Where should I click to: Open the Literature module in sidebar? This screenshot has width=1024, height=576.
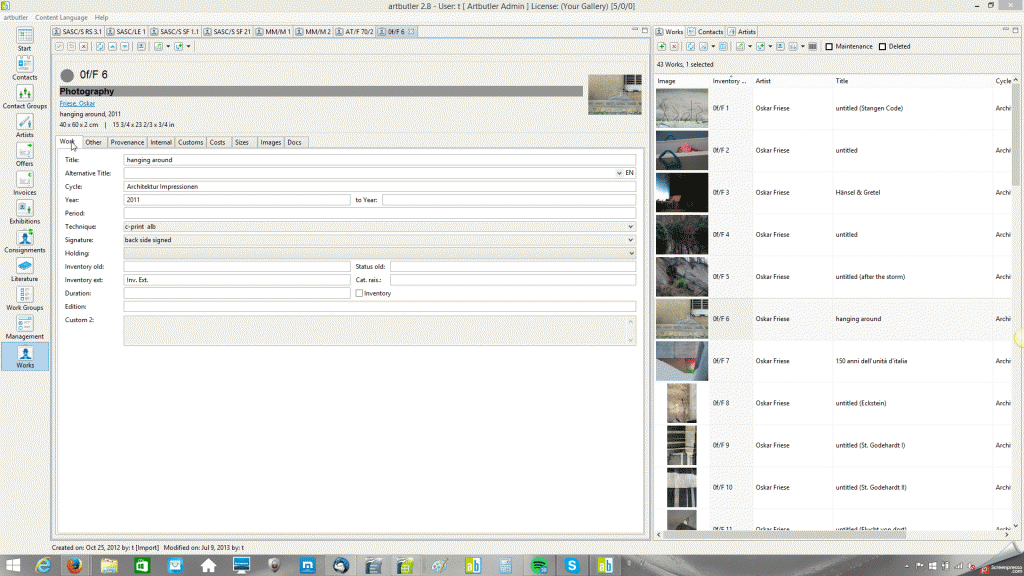click(24, 269)
